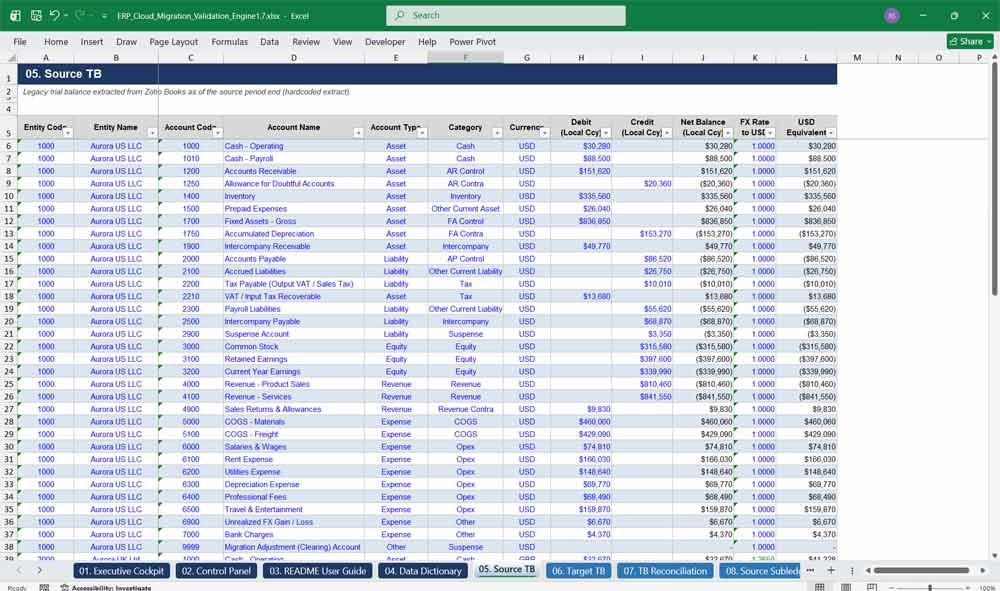Switch to Page Layout view
This screenshot has width=1000, height=591.
(x=846, y=587)
